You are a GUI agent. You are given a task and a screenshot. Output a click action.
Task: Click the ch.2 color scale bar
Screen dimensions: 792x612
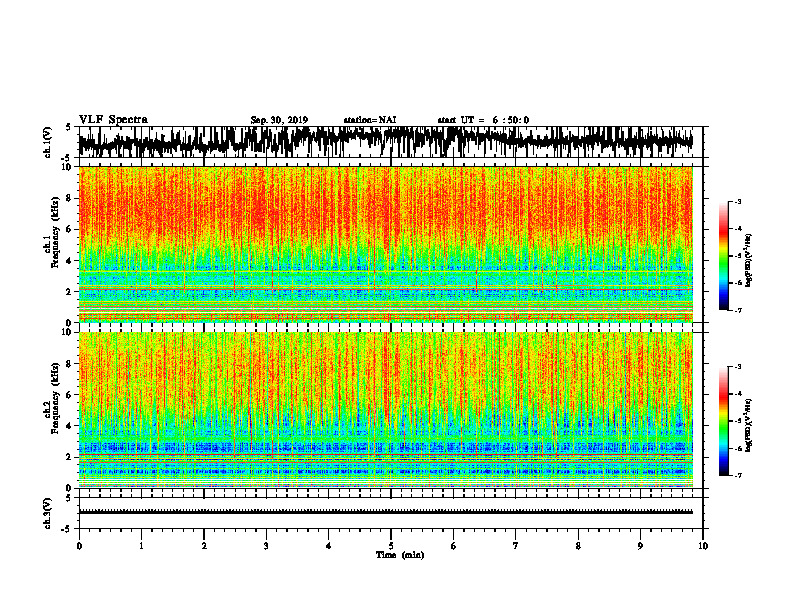724,421
